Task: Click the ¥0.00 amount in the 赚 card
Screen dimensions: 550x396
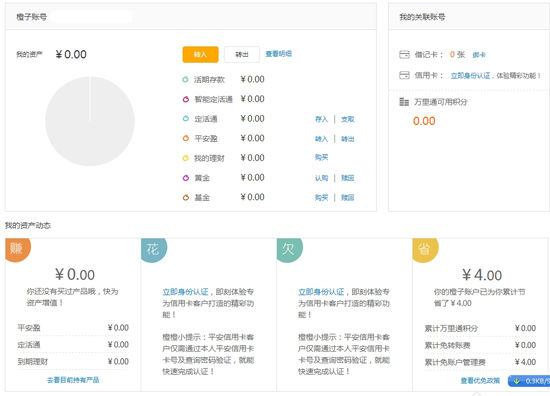Action: click(75, 275)
